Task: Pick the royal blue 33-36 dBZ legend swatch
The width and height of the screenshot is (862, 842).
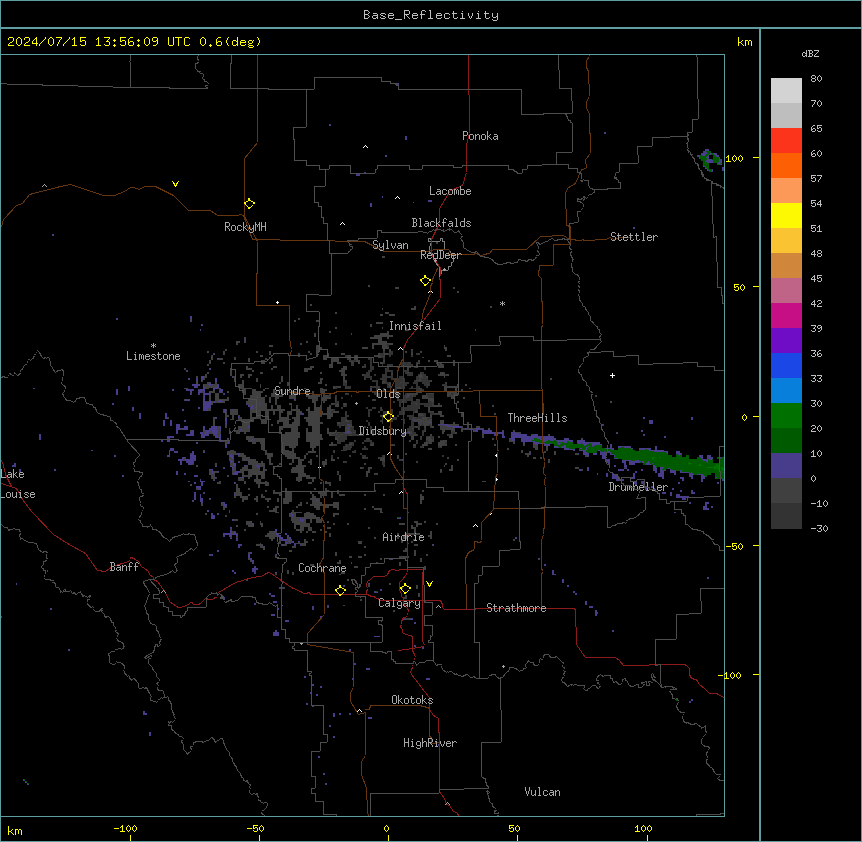Action: (x=786, y=366)
